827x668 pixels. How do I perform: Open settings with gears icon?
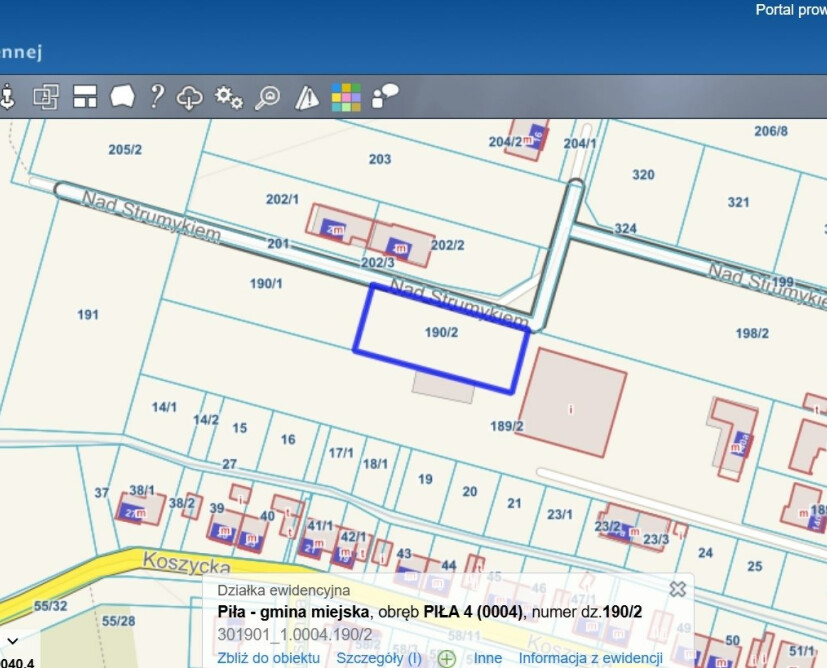click(x=229, y=97)
